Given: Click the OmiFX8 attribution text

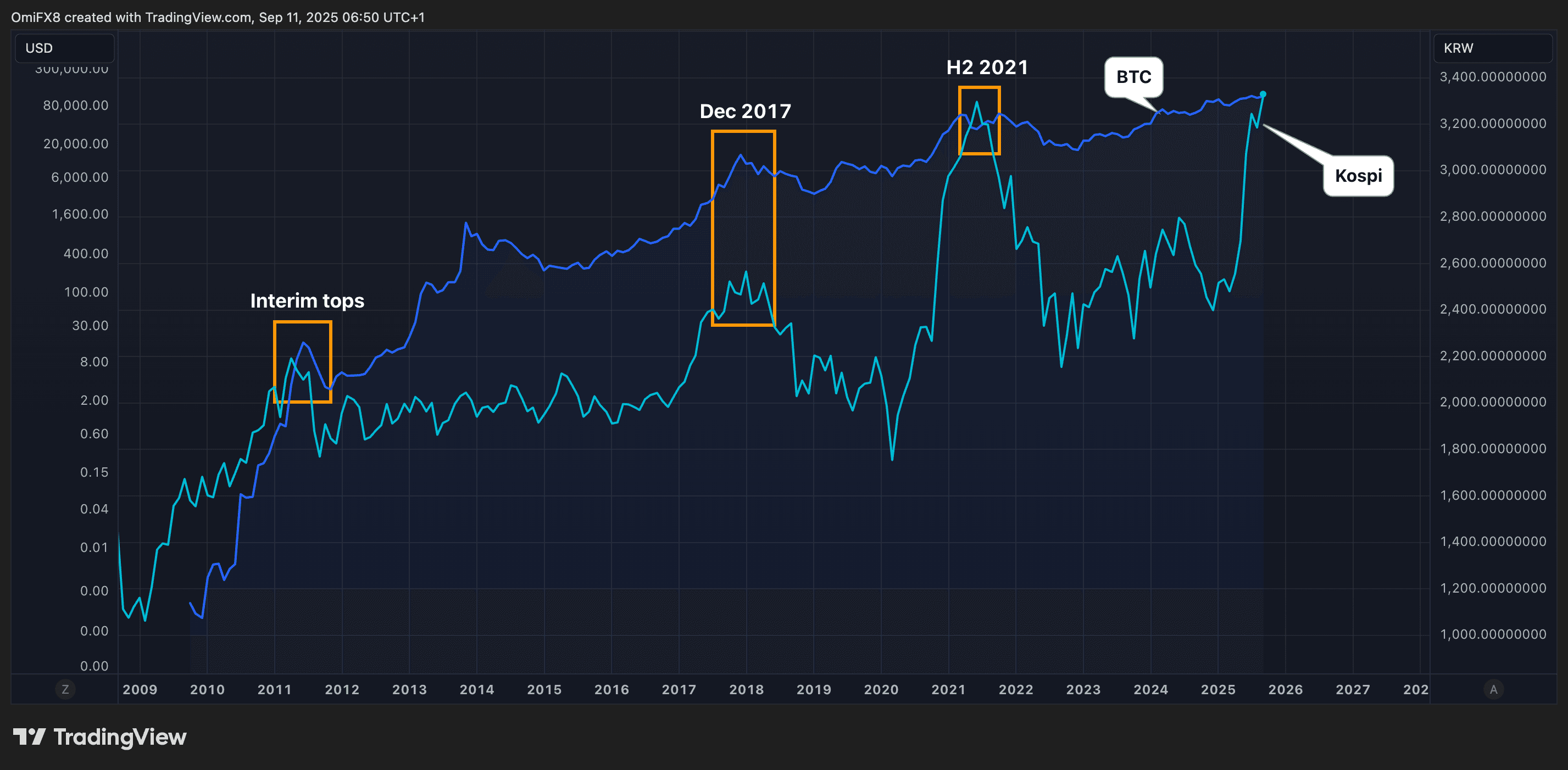Looking at the screenshot, I should [x=36, y=18].
